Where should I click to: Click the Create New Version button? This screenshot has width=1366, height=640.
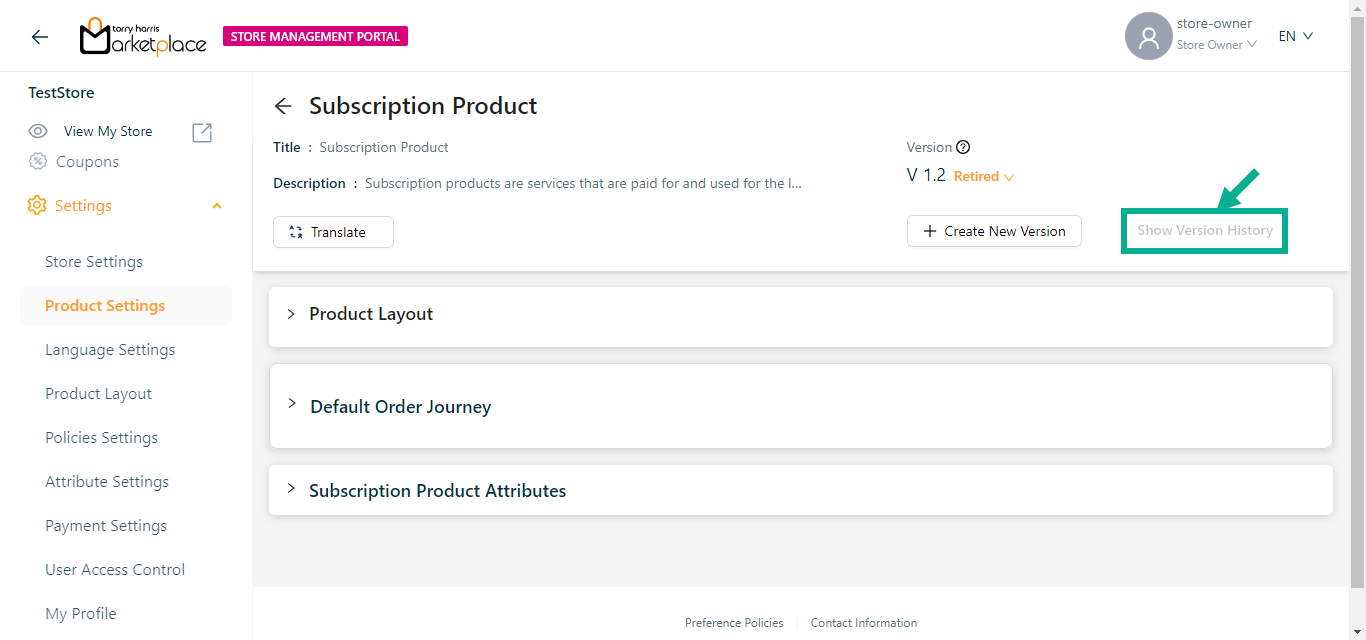994,231
